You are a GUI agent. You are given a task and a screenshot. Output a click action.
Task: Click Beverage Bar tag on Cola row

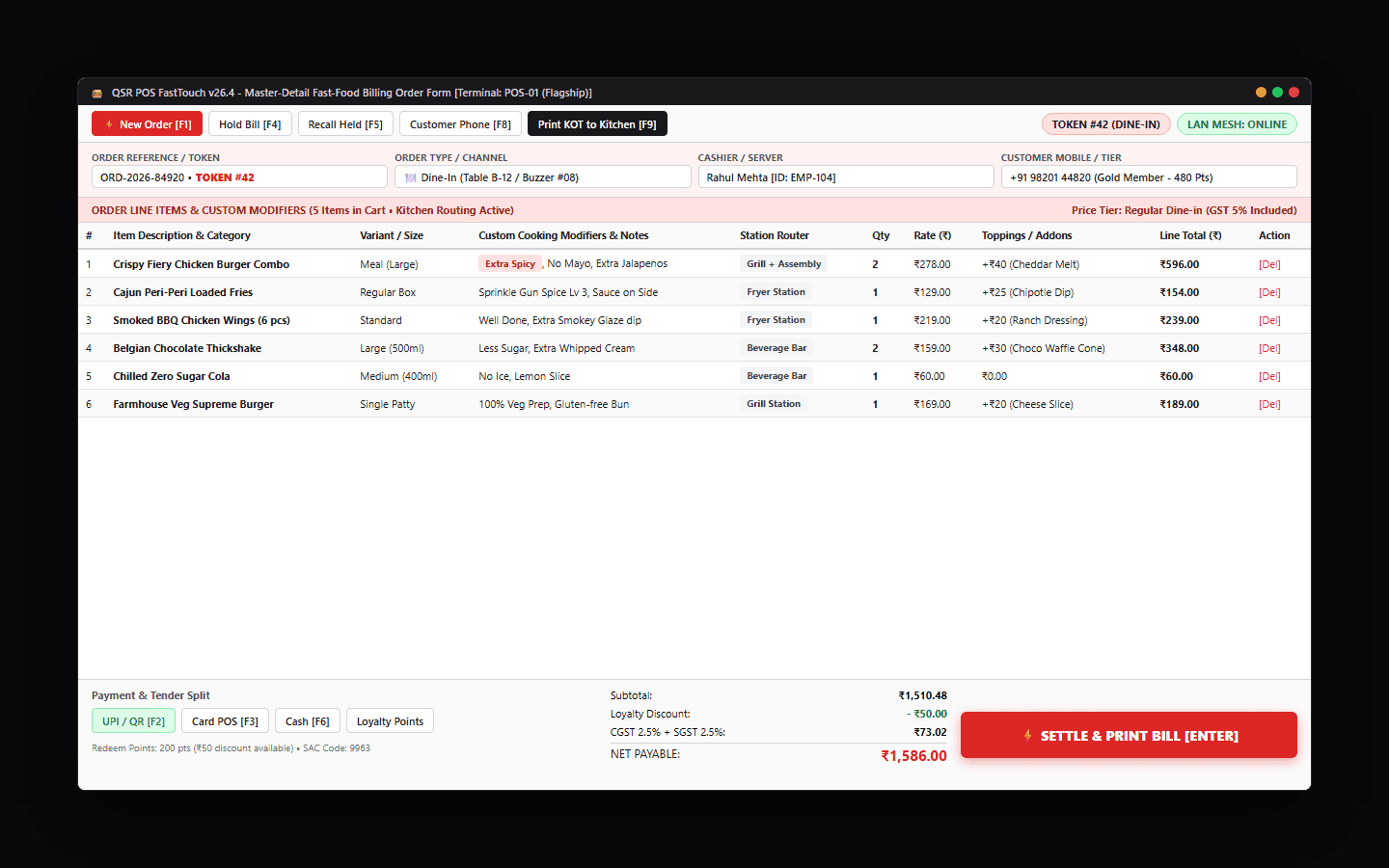coord(776,376)
